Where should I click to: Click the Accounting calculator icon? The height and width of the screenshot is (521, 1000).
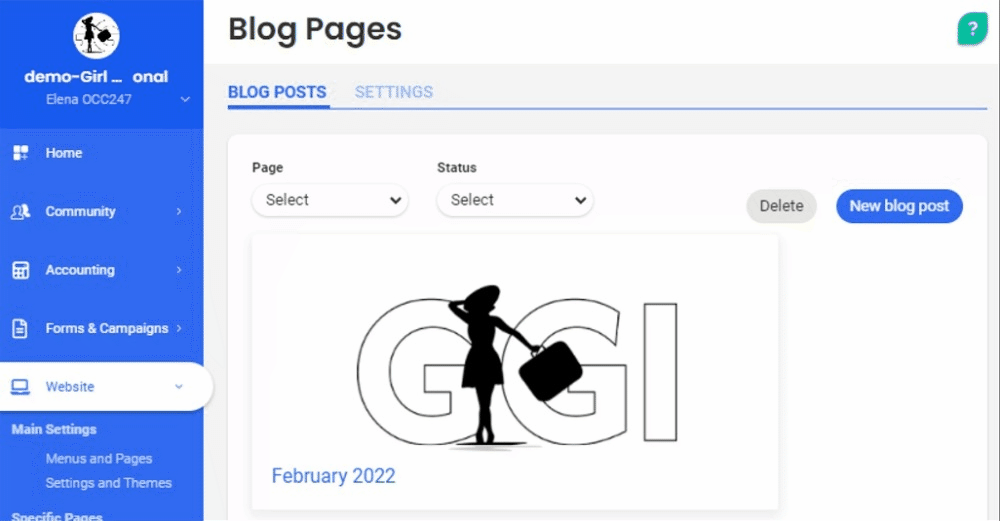tap(20, 270)
